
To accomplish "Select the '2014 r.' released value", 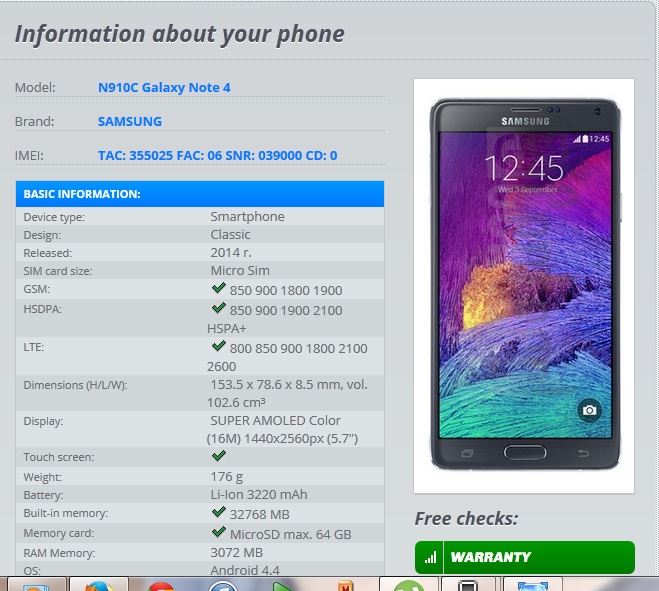I will click(231, 253).
